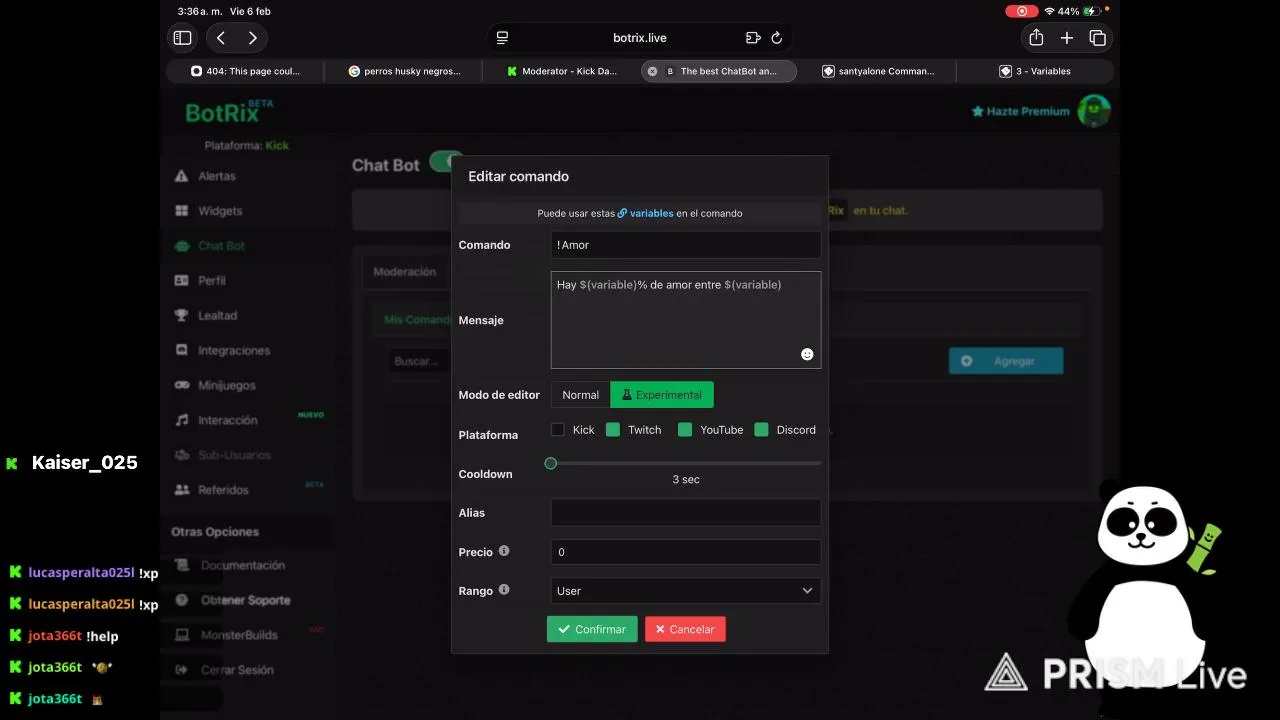
Task: Open Lealtad in sidebar
Action: (x=217, y=316)
